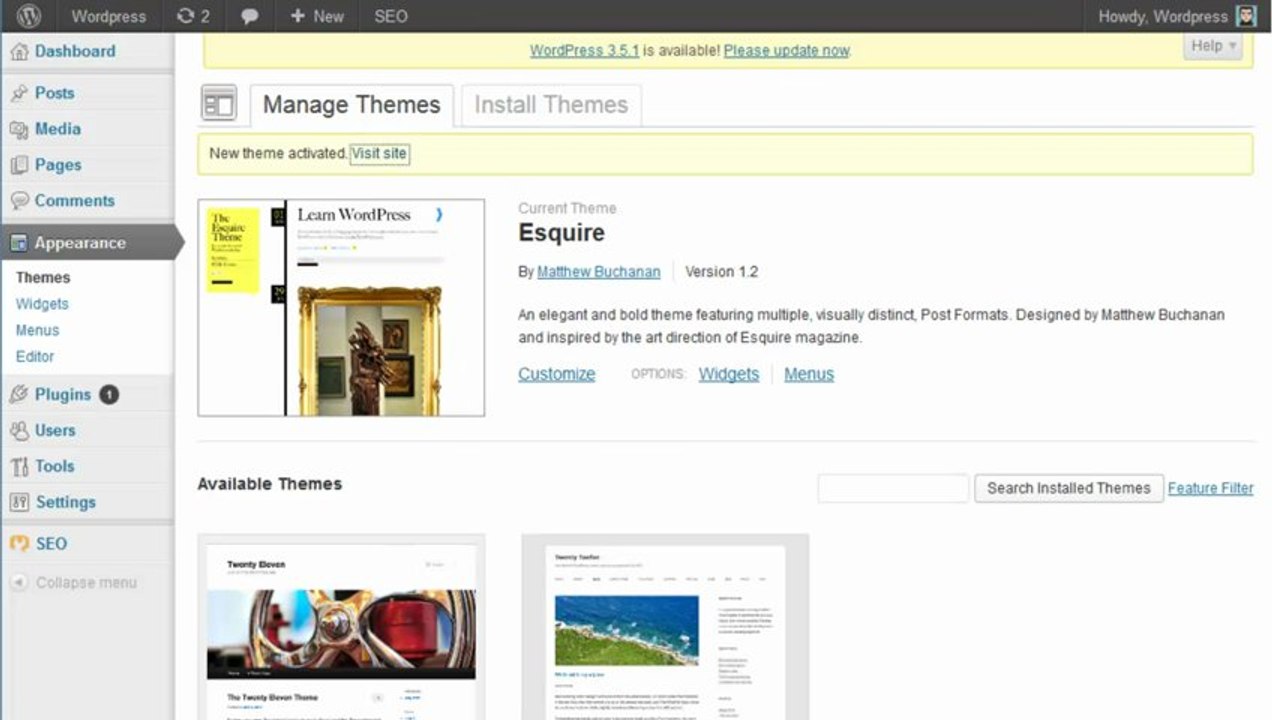Click the Tools icon in sidebar
The width and height of the screenshot is (1272, 720).
pyautogui.click(x=19, y=466)
